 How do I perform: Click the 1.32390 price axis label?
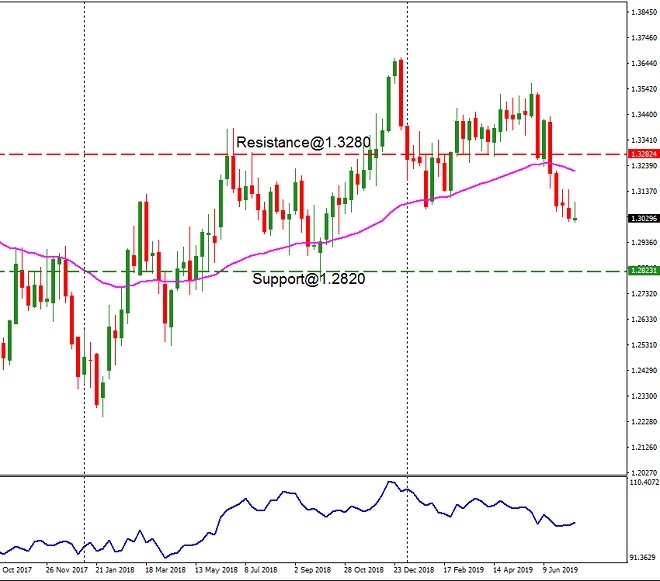tap(644, 166)
